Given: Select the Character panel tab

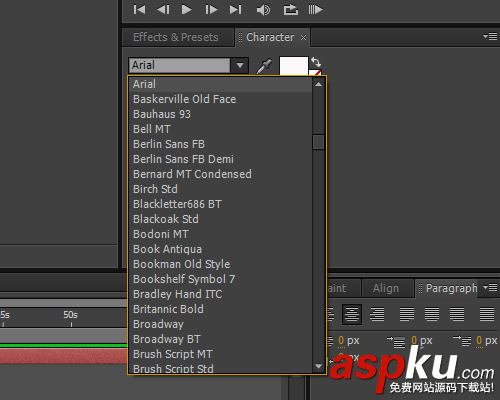Looking at the screenshot, I should [270, 37].
